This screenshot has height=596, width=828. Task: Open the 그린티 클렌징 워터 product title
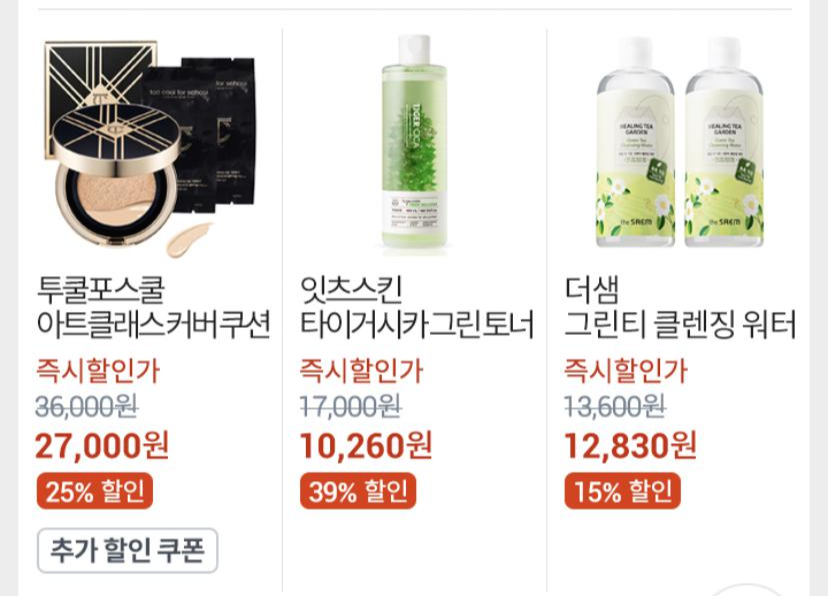click(680, 324)
